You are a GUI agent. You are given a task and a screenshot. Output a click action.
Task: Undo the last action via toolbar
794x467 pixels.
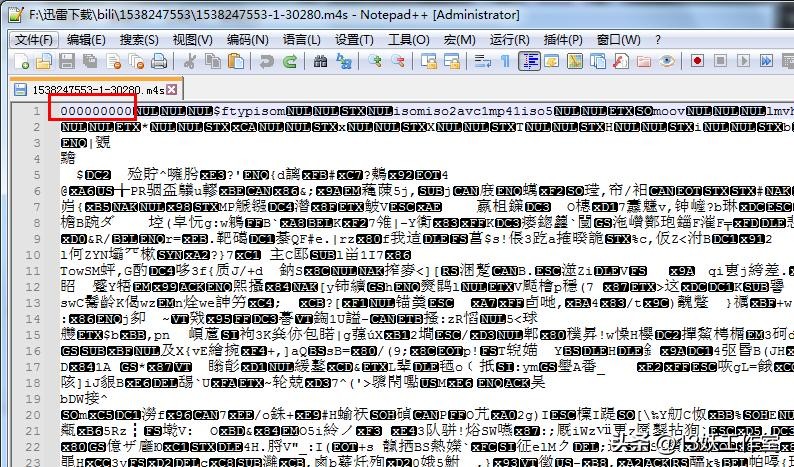(262, 62)
